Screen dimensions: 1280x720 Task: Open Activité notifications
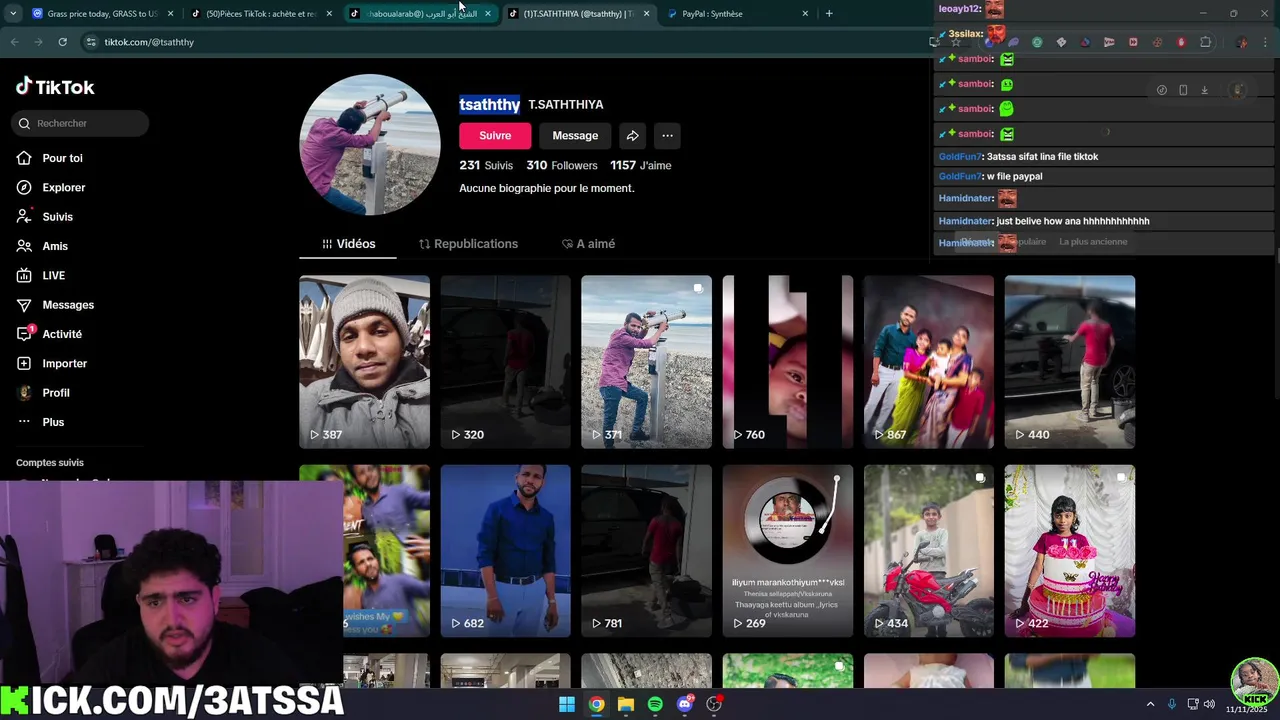[62, 334]
